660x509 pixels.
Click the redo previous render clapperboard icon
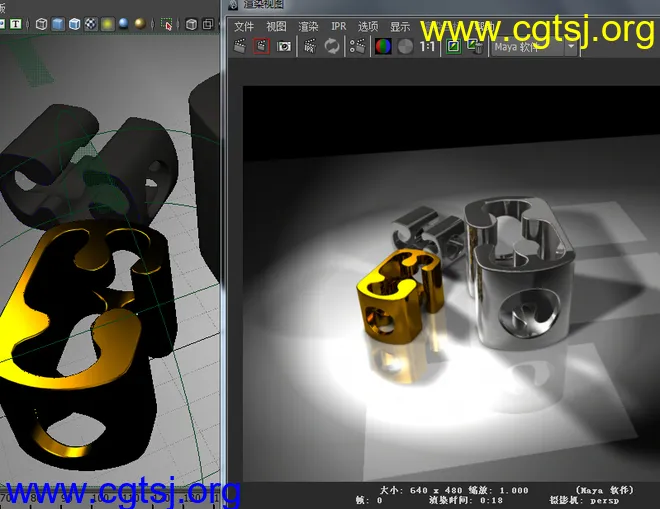(240, 46)
